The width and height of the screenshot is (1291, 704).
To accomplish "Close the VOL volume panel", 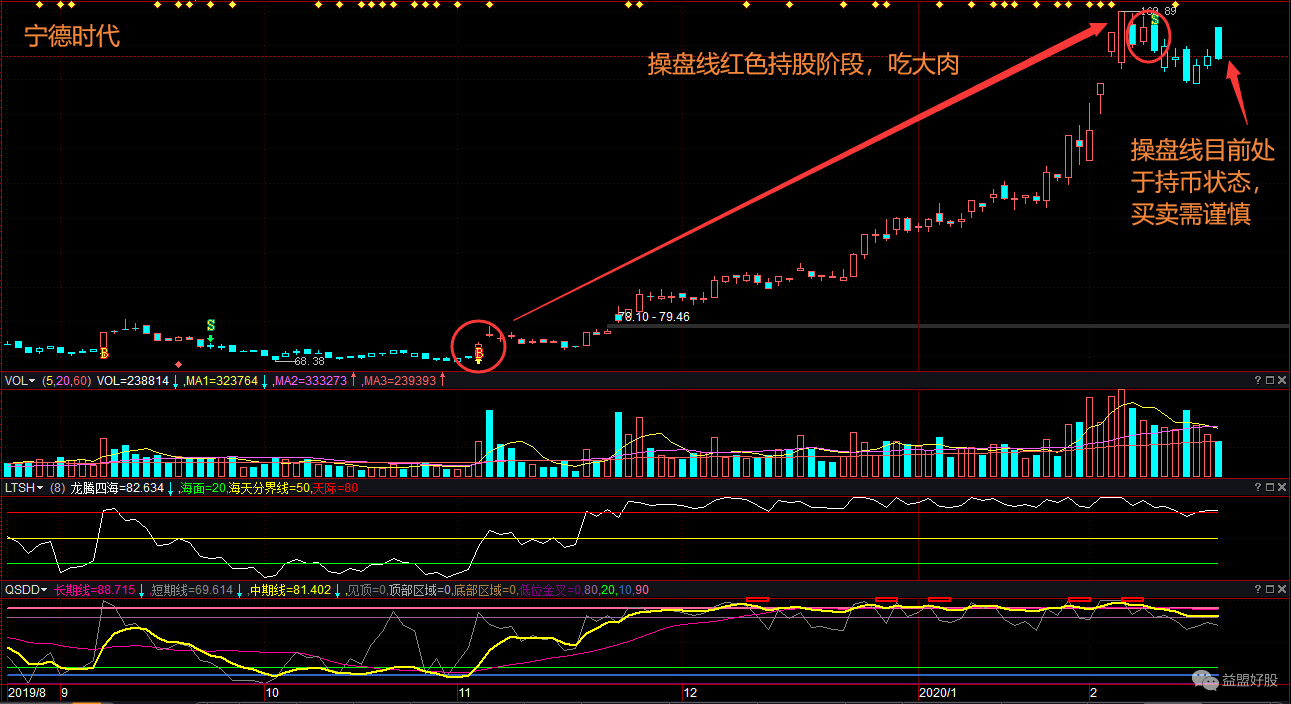I will coord(1282,381).
